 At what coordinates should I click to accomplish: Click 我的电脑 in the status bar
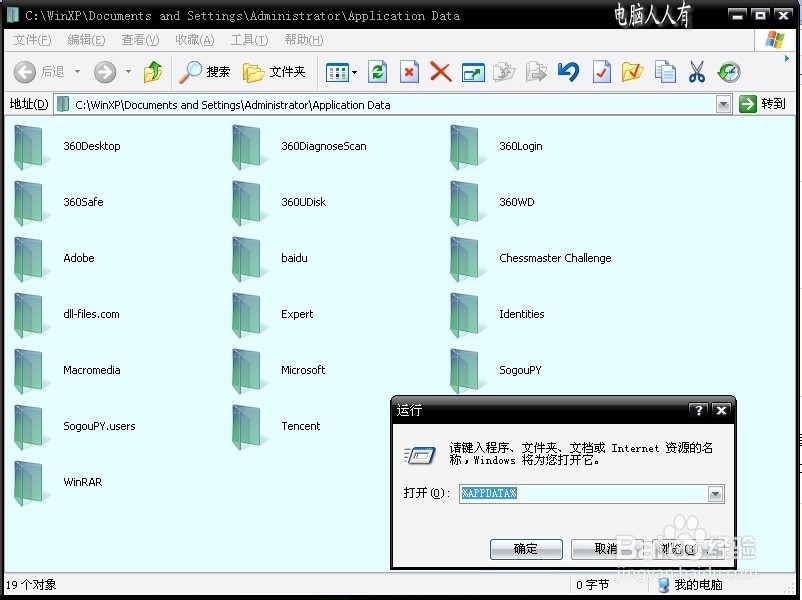(690, 585)
